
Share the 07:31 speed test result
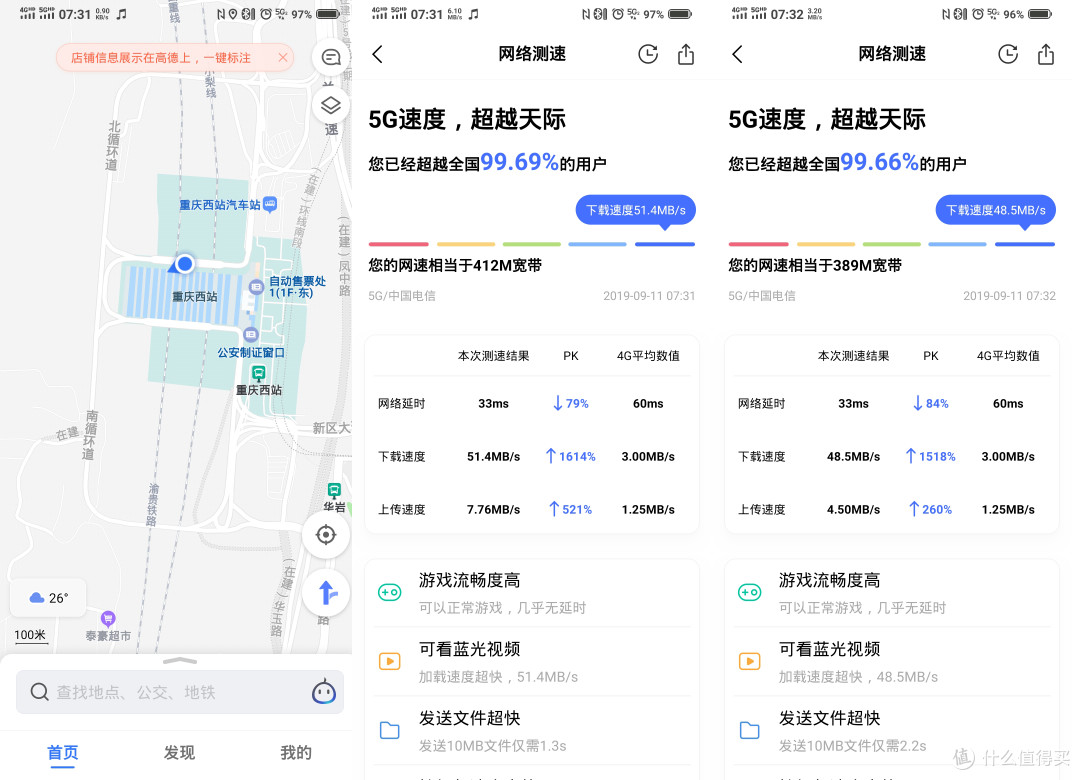tap(685, 54)
